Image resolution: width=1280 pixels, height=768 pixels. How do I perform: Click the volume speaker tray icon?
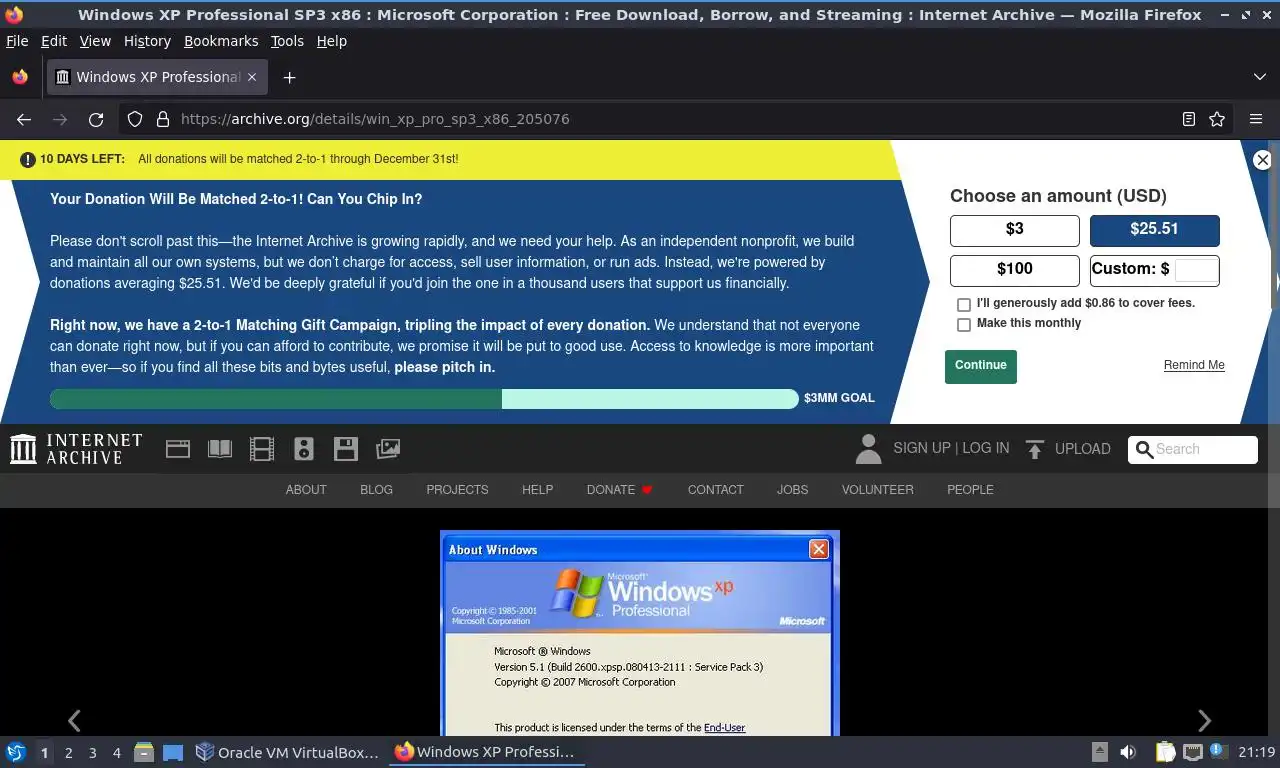tap(1128, 752)
